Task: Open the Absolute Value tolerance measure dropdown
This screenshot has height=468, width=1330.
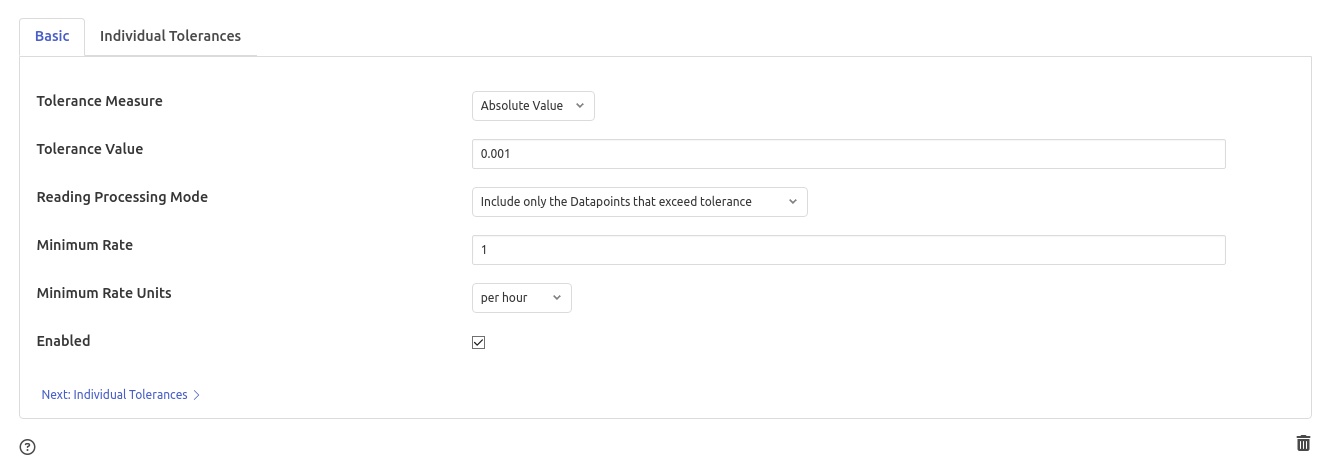Action: click(532, 106)
